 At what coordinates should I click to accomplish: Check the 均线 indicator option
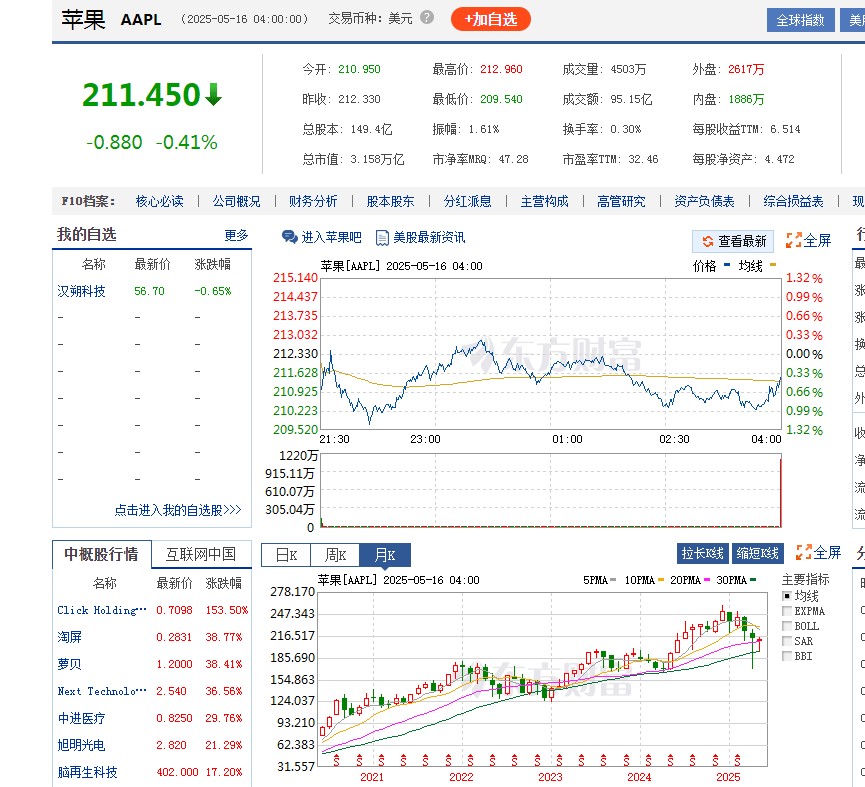point(787,596)
